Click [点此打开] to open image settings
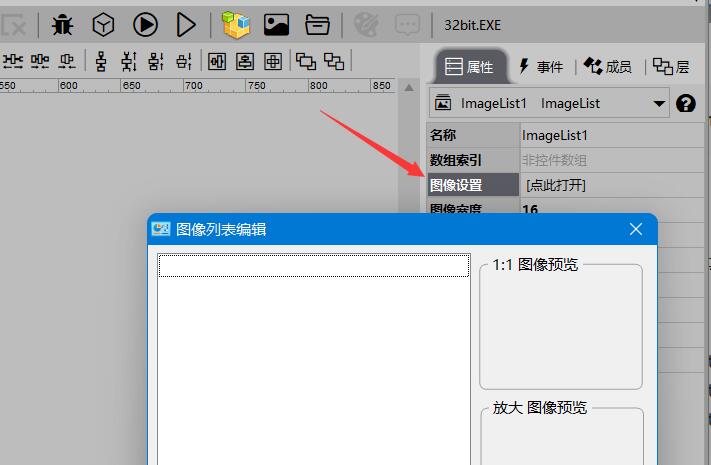Screen dimensions: 711x465 tap(556, 185)
